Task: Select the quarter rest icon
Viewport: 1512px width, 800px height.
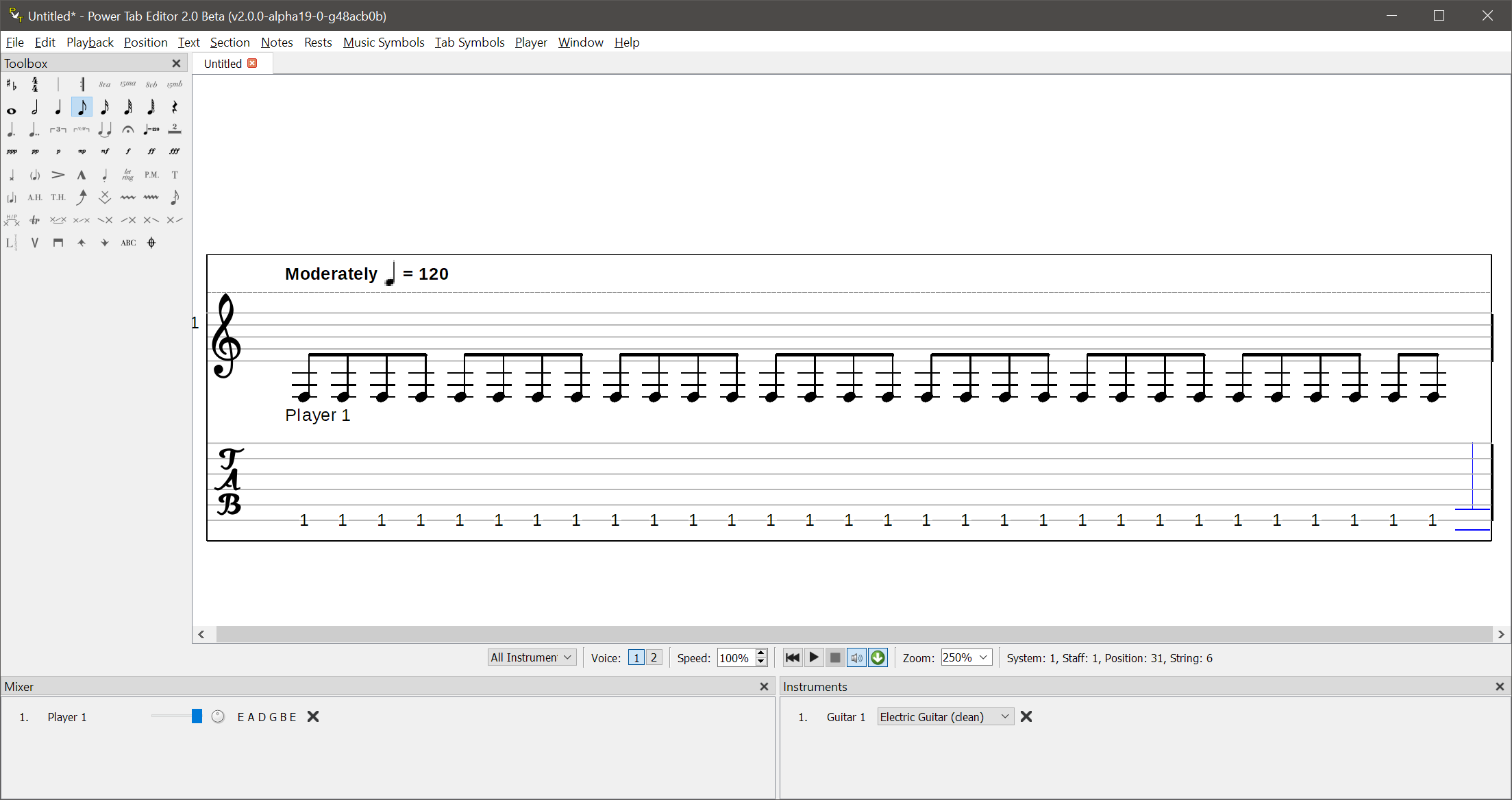Action: pos(175,107)
